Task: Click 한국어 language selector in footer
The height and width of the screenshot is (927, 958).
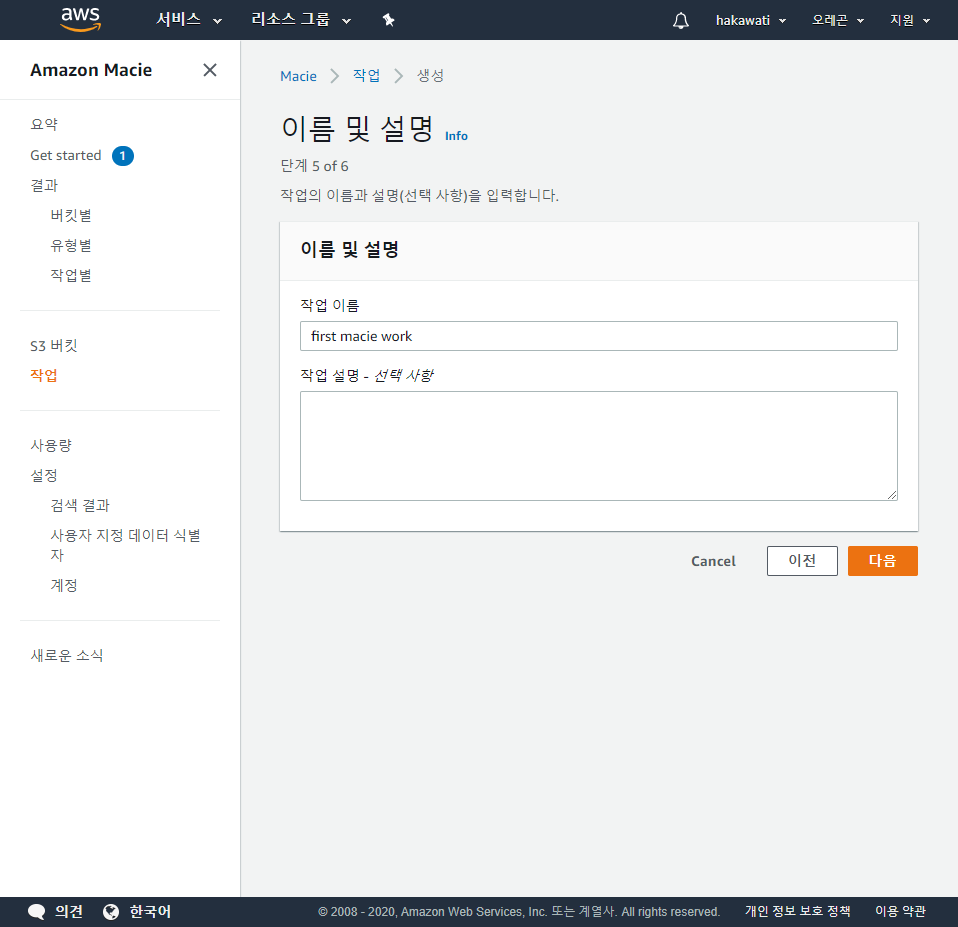Action: [150, 912]
